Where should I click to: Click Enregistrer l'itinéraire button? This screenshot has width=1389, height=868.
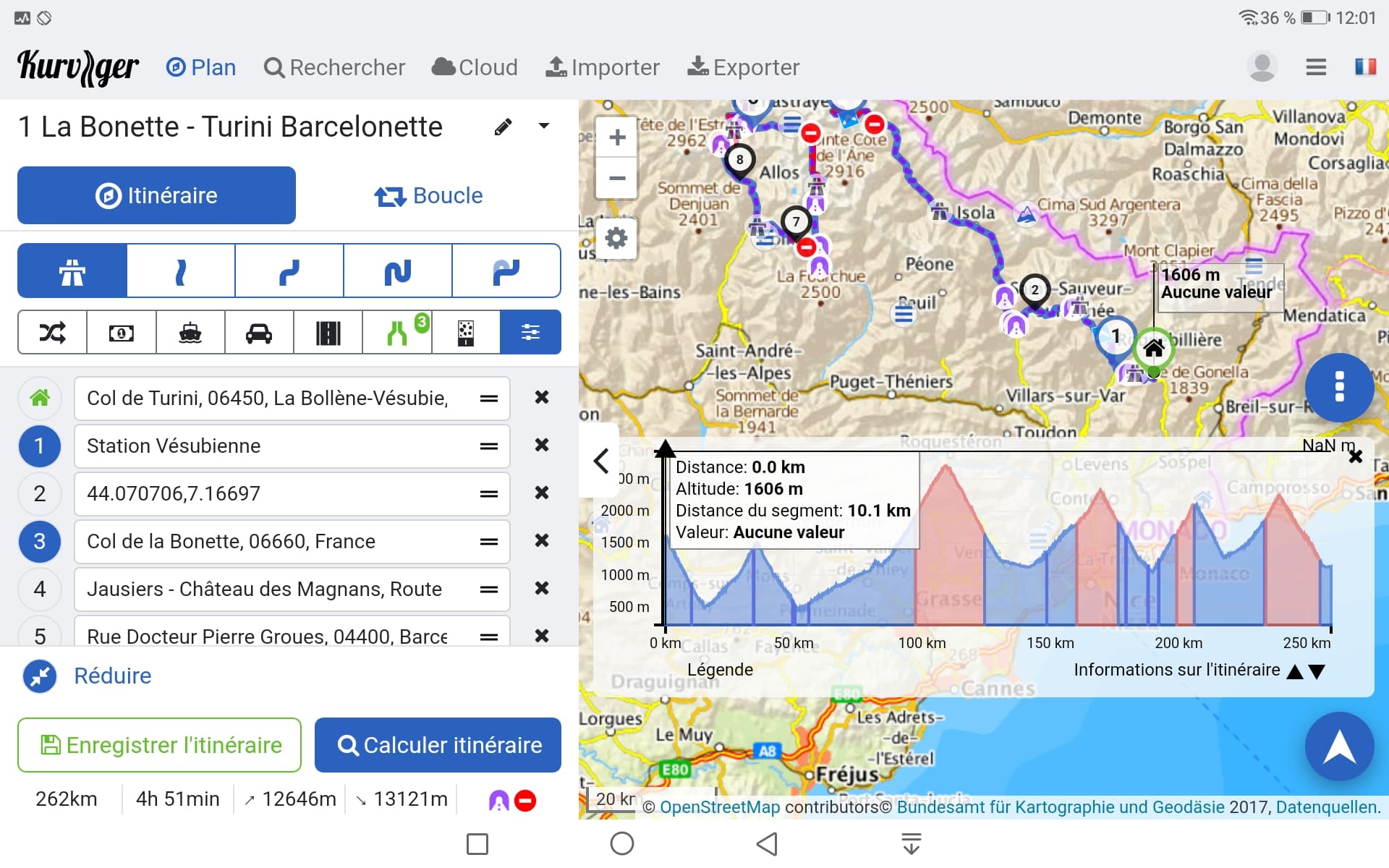(x=159, y=745)
